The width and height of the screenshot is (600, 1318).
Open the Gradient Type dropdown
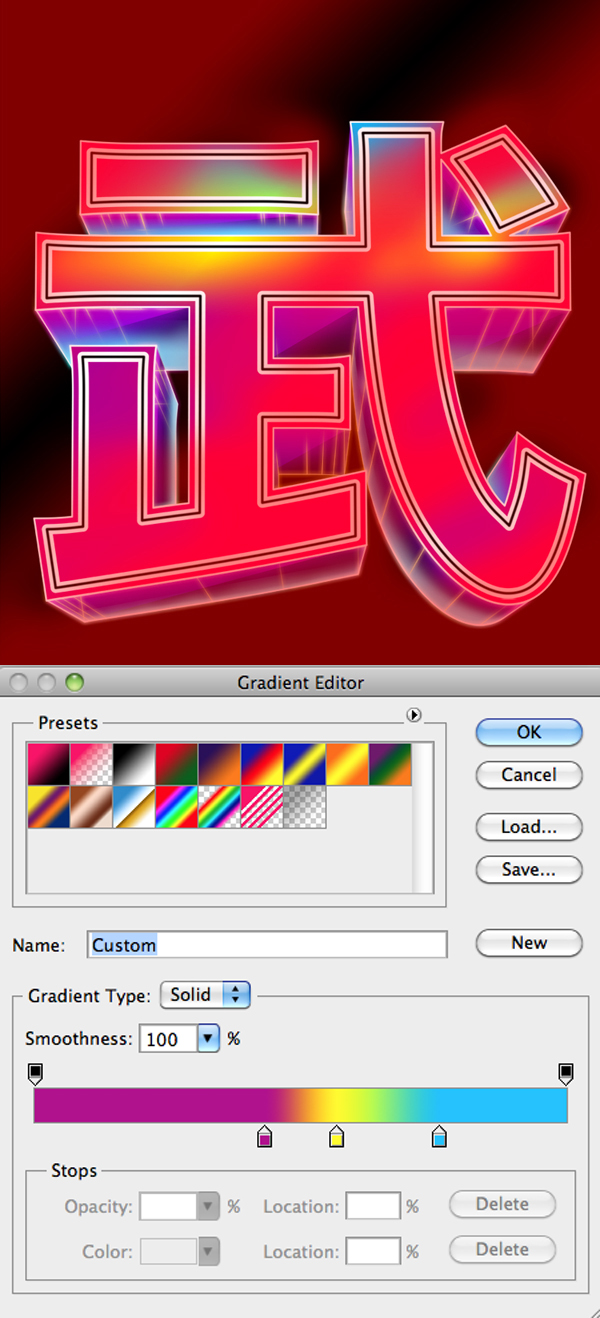pos(205,995)
